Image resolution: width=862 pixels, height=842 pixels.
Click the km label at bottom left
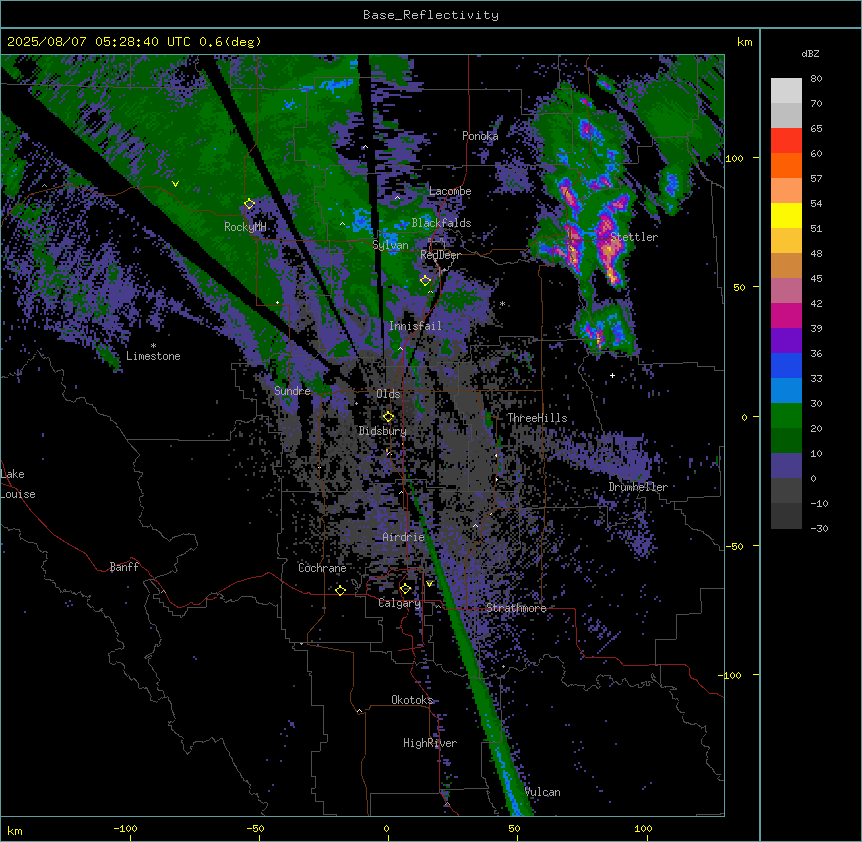[15, 830]
